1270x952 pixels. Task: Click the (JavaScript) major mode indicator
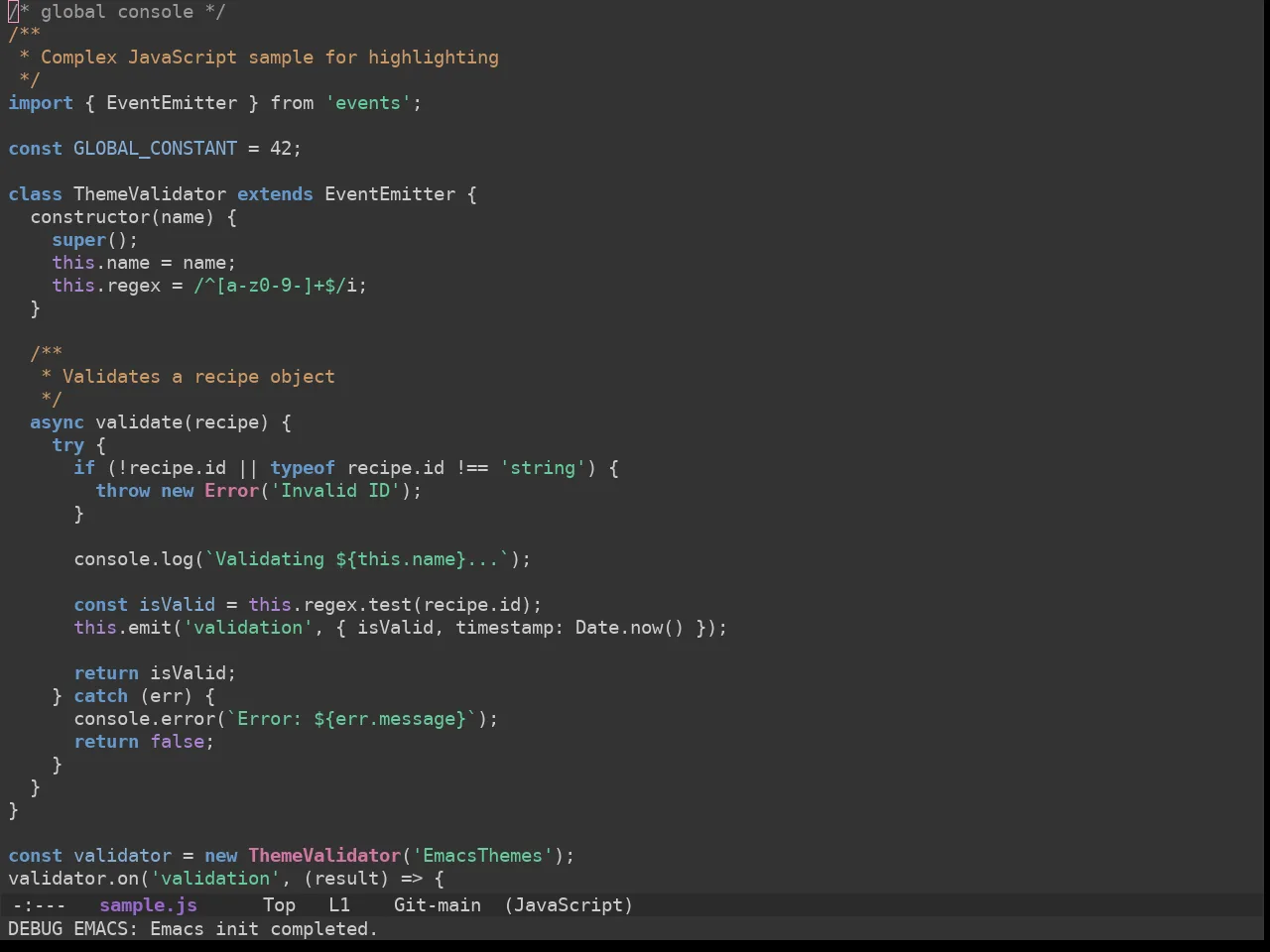click(568, 905)
